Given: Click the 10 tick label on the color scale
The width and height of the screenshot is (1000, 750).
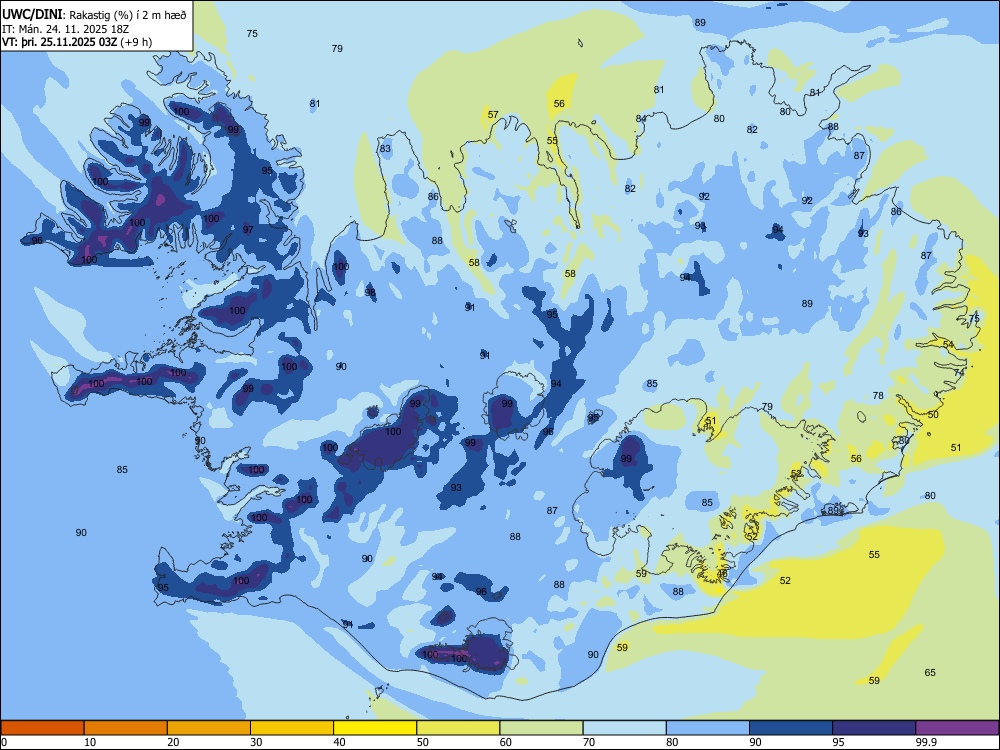Looking at the screenshot, I should [x=90, y=742].
